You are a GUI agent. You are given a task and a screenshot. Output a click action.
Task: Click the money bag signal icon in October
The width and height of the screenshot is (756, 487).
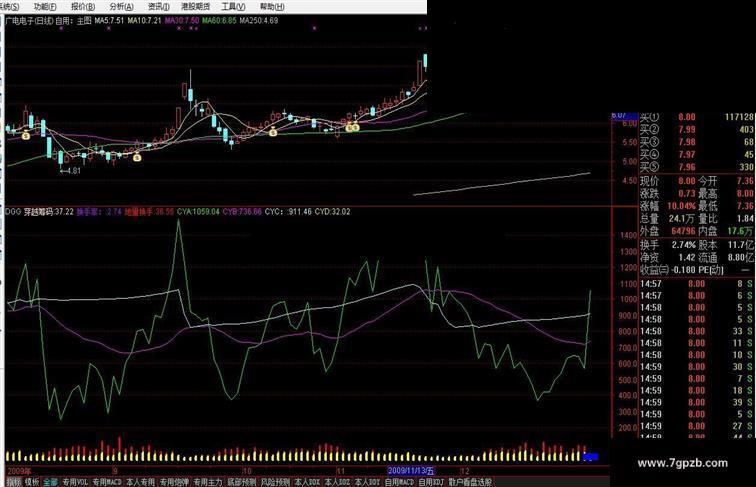[273, 132]
